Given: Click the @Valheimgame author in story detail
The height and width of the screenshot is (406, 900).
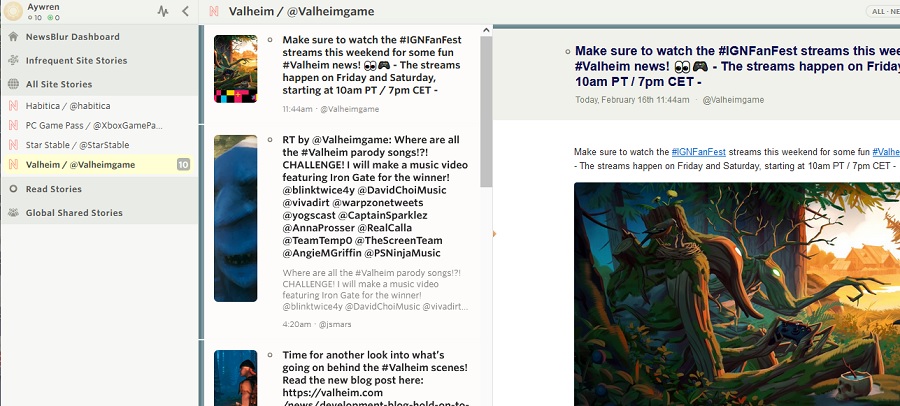Looking at the screenshot, I should pos(733,100).
